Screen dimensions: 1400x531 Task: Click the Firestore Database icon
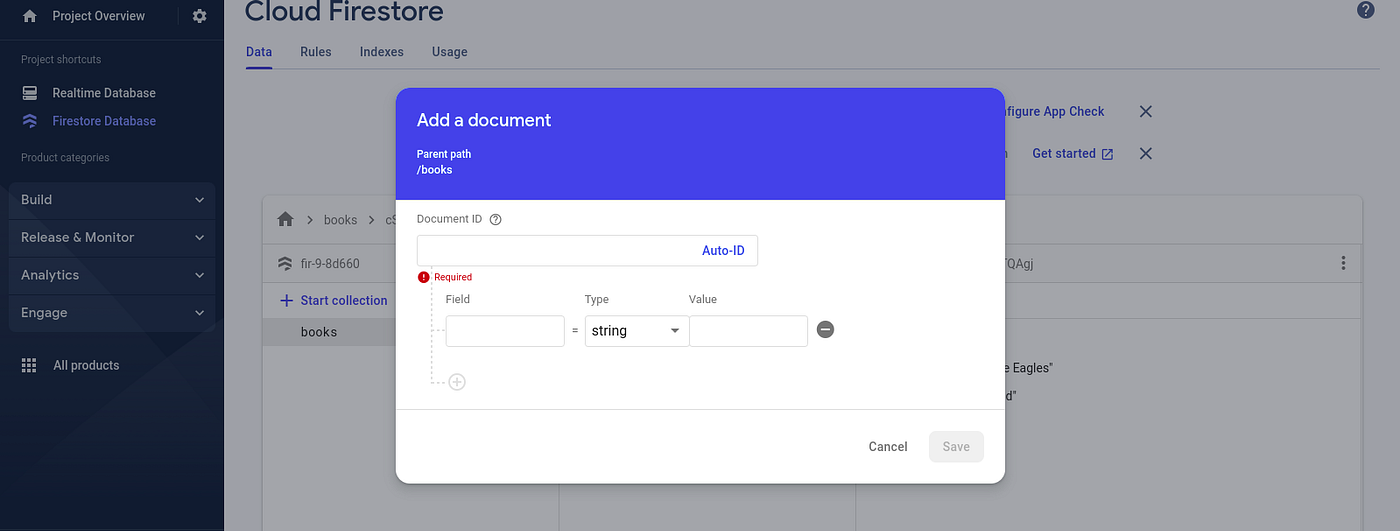coord(30,121)
